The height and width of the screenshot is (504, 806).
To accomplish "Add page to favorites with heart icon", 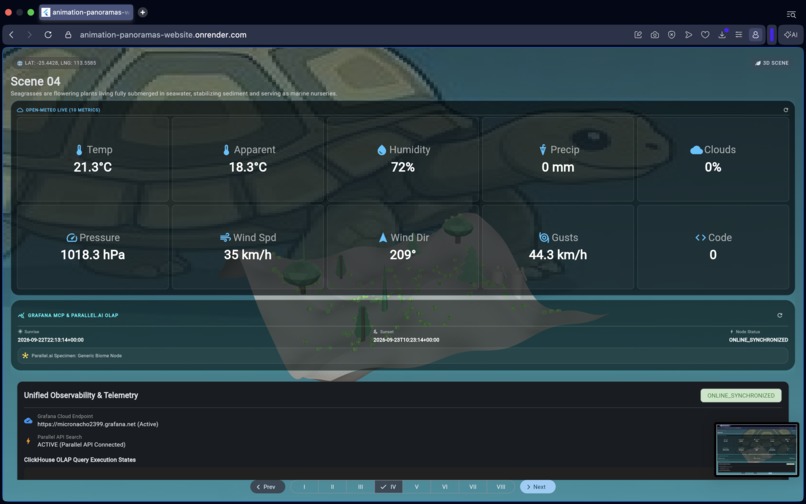I will (705, 34).
